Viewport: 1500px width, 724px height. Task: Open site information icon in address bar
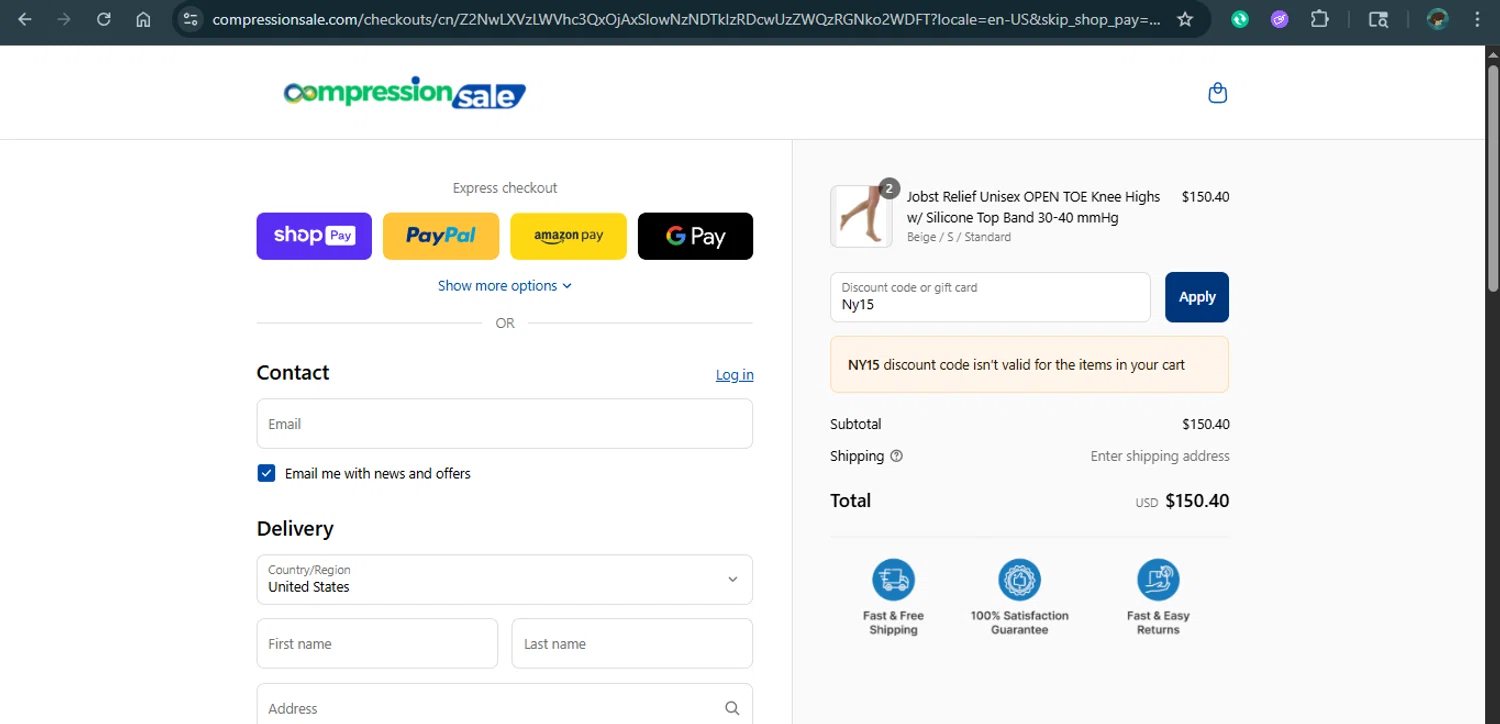(x=191, y=19)
